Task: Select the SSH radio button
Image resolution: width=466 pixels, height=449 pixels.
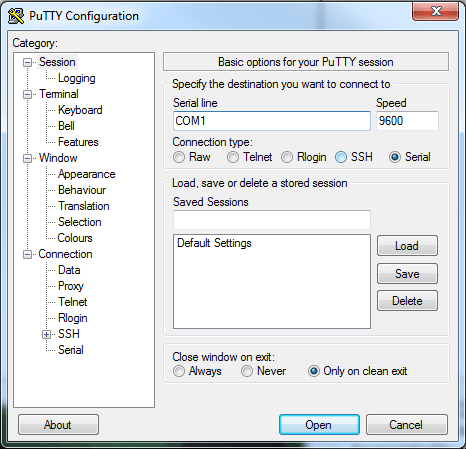Action: (x=341, y=157)
